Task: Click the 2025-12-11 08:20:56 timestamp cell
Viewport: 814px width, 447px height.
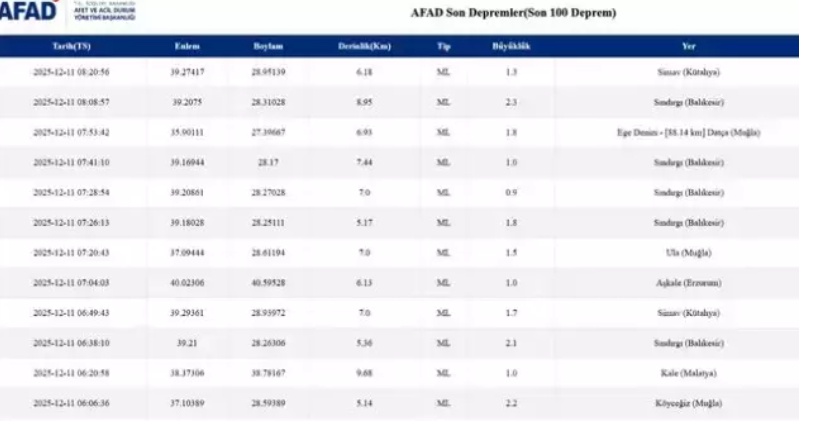Action: 71,73
